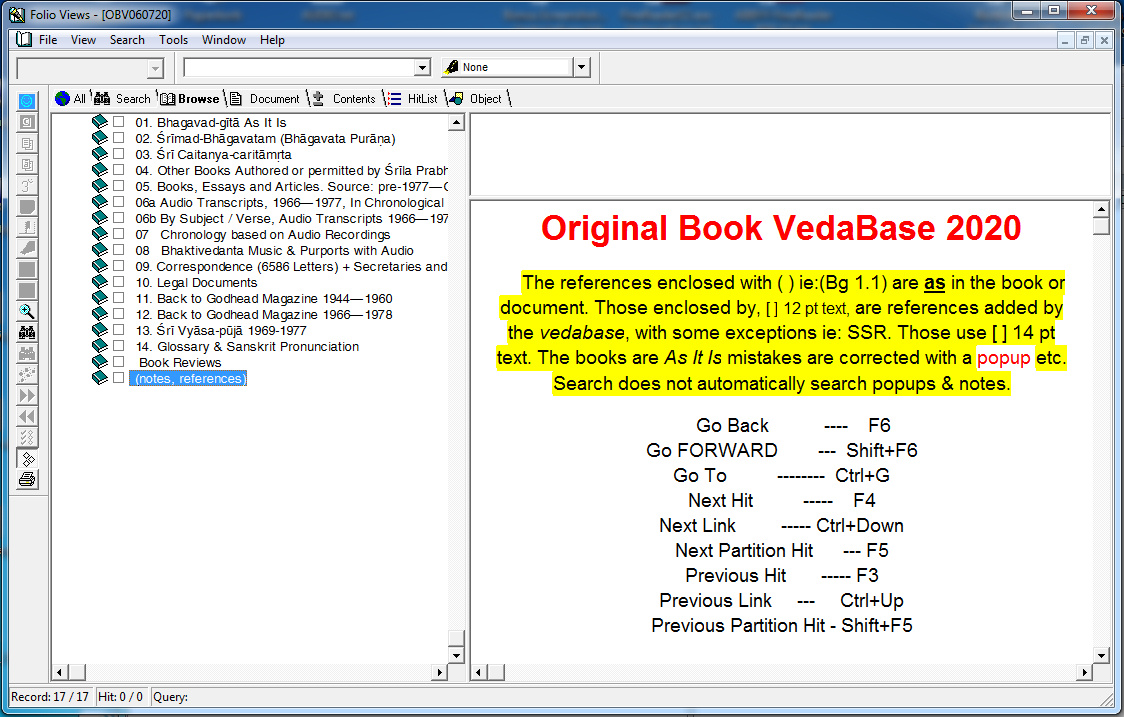Switch to the HitList view tab

pyautogui.click(x=413, y=99)
